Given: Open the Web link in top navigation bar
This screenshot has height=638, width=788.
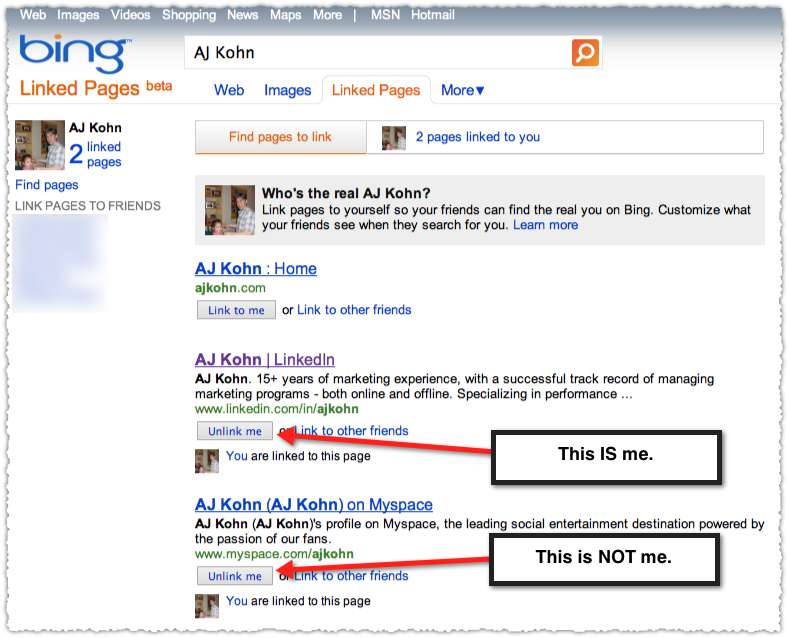Looking at the screenshot, I should pos(33,15).
